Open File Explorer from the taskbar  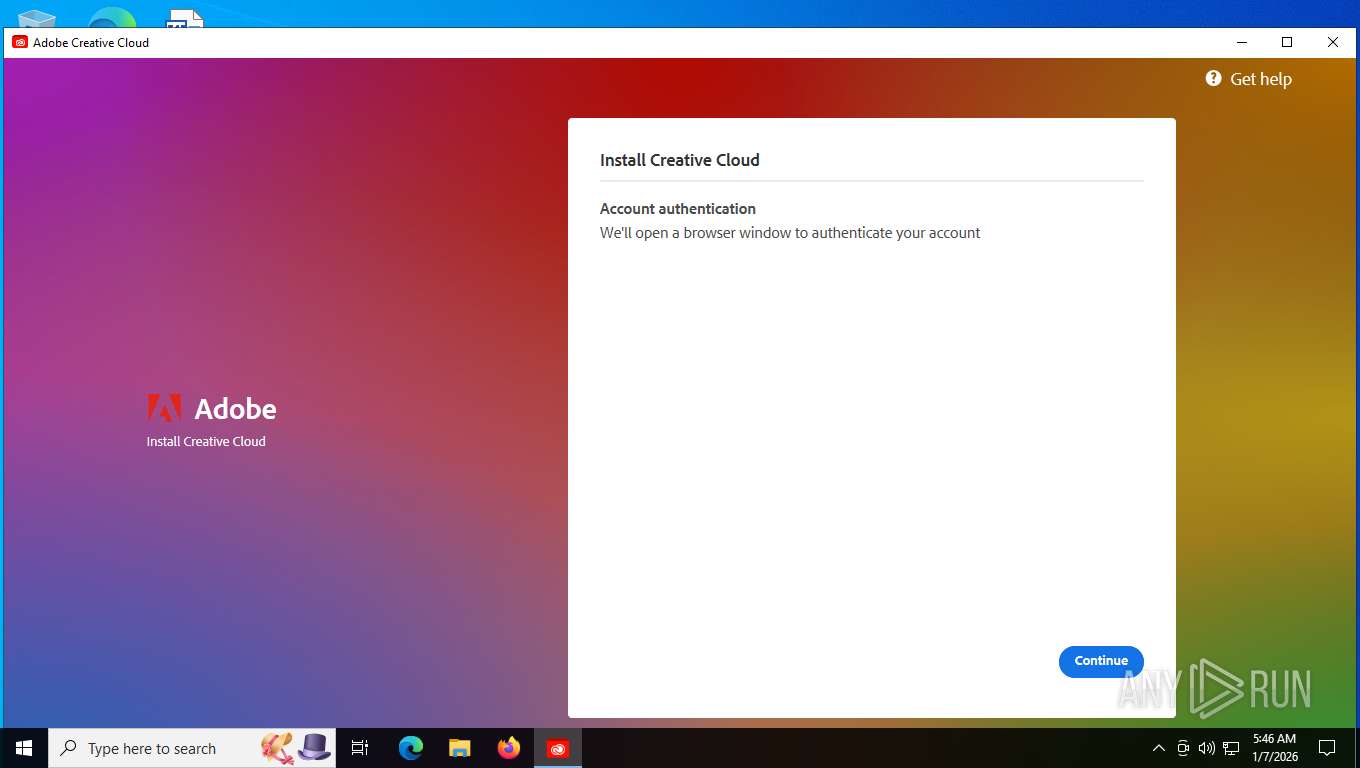459,748
